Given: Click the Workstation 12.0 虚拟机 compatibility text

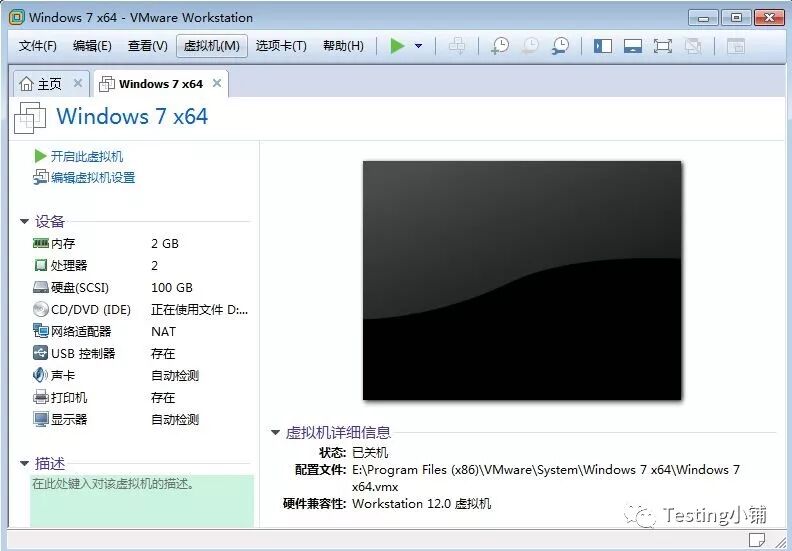Looking at the screenshot, I should [x=421, y=504].
